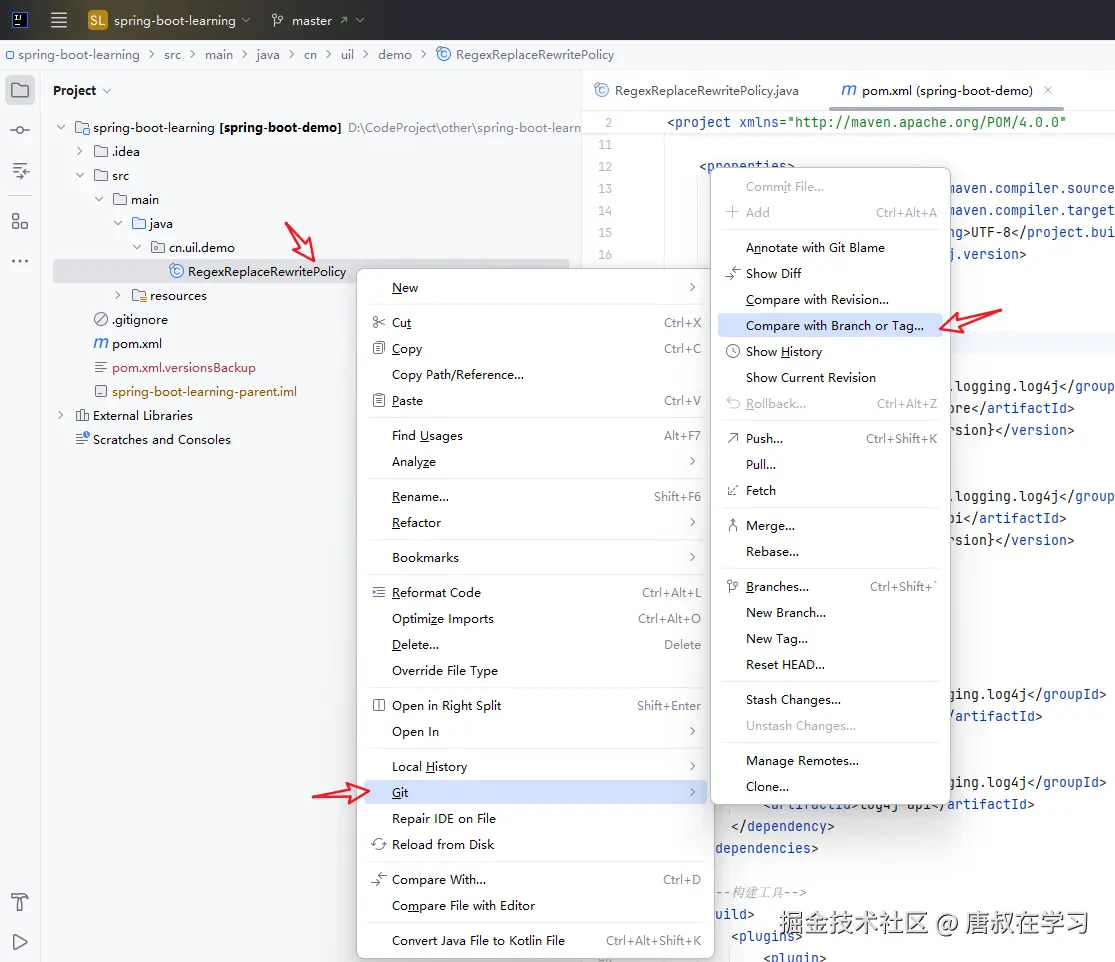Choose Find Usages
Image resolution: width=1115 pixels, height=962 pixels.
click(537, 435)
